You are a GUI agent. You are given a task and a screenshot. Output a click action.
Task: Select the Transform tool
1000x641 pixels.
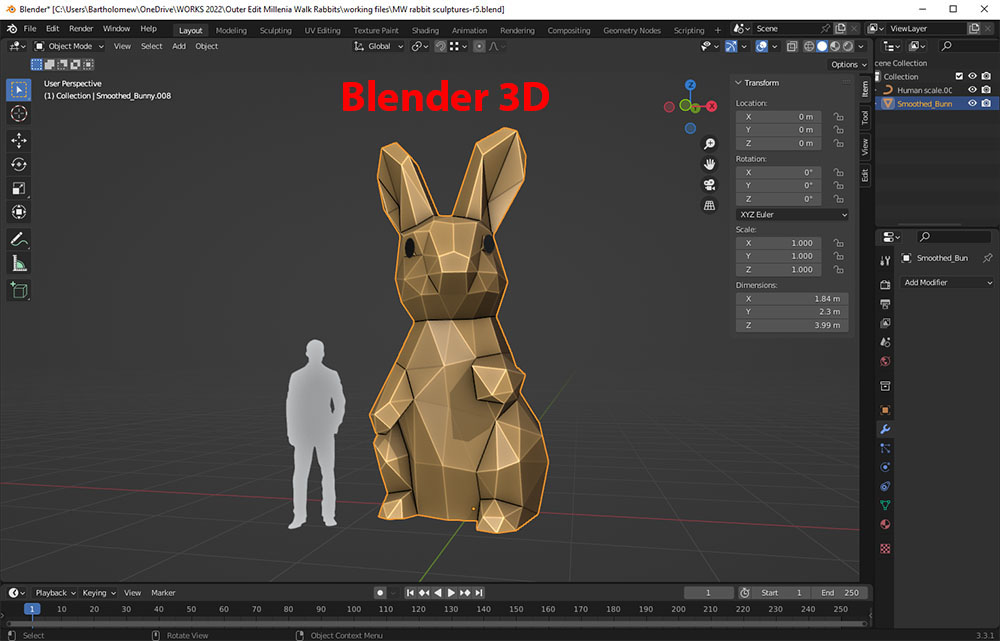point(18,212)
